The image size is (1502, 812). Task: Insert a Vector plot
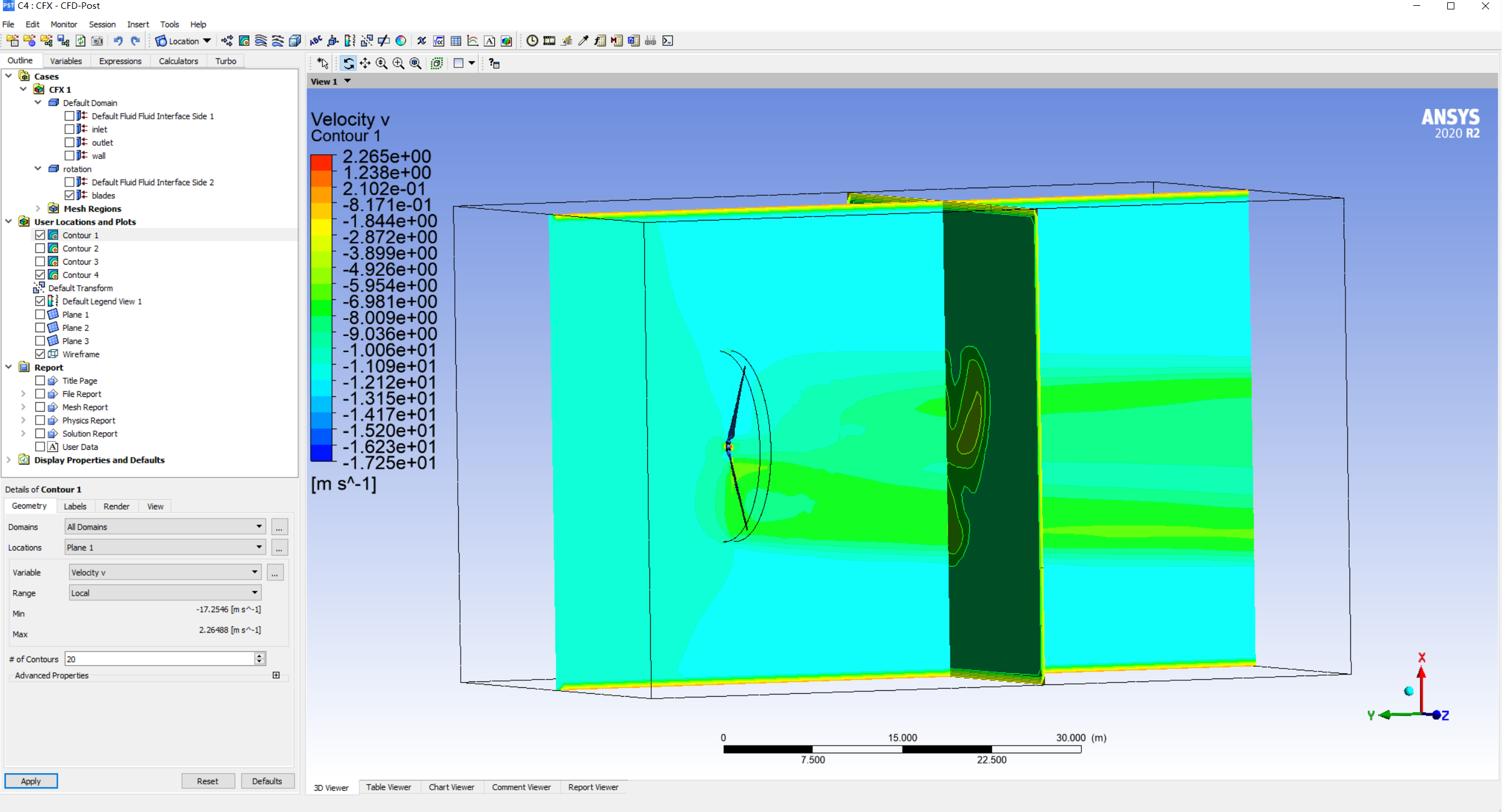pyautogui.click(x=227, y=41)
